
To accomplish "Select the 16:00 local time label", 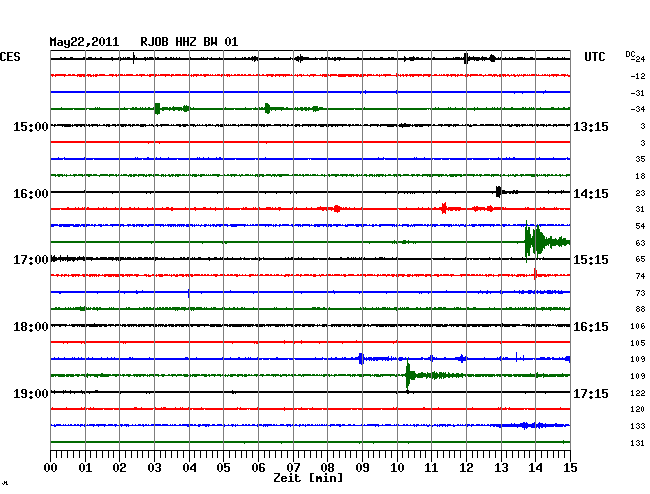I will click(31, 194).
